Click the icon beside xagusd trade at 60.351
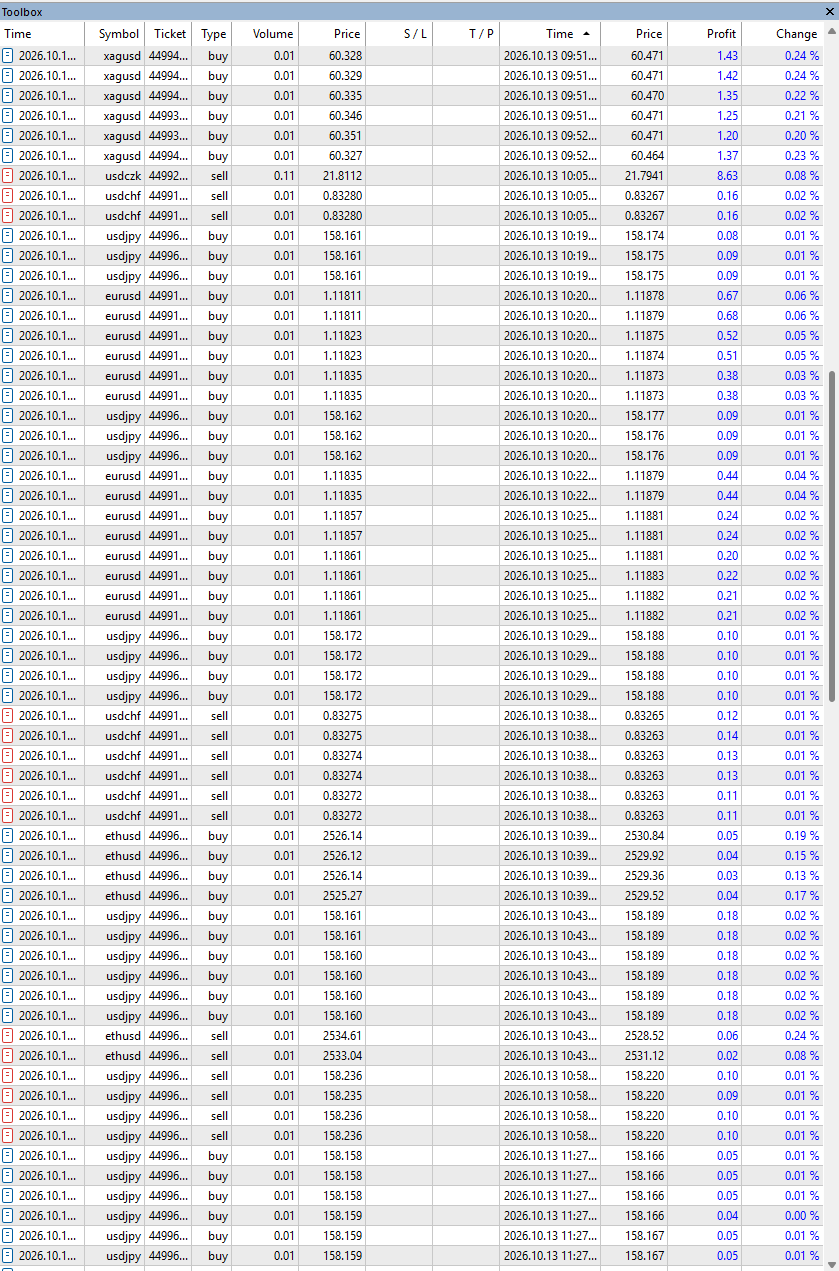839x1271 pixels. (8, 136)
